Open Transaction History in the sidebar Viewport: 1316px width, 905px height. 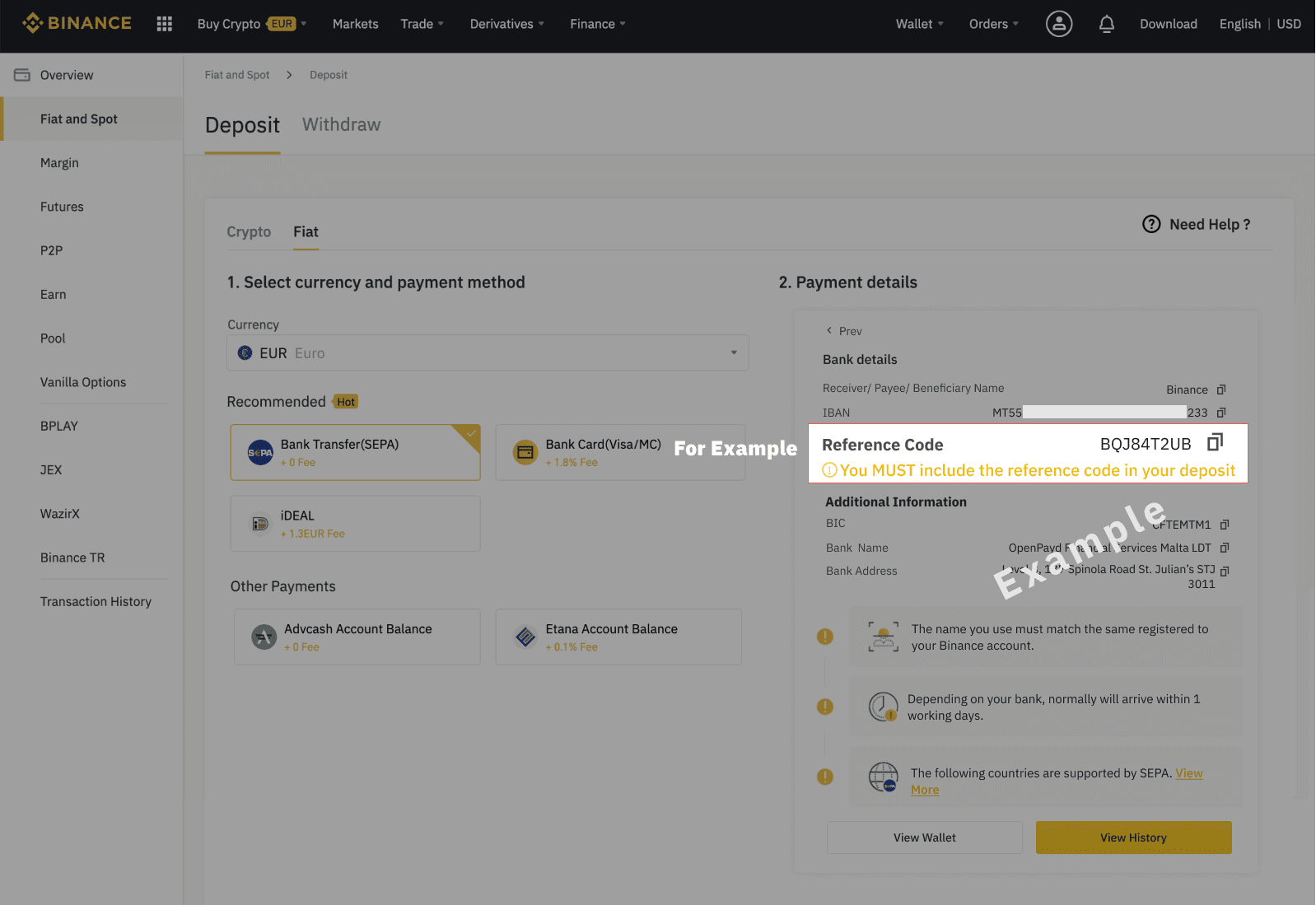tap(96, 602)
